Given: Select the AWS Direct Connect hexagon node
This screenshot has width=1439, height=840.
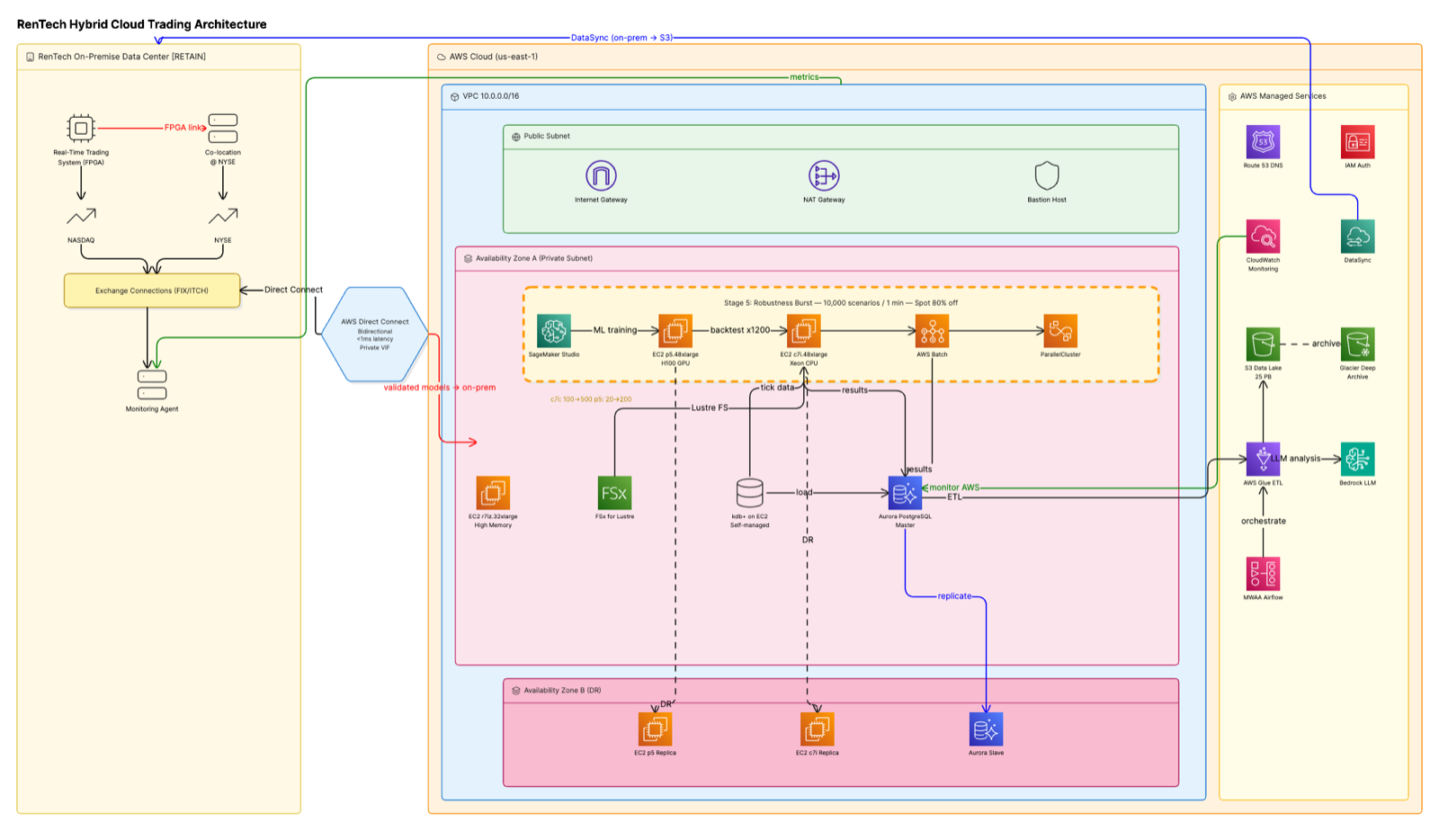Looking at the screenshot, I should [375, 334].
